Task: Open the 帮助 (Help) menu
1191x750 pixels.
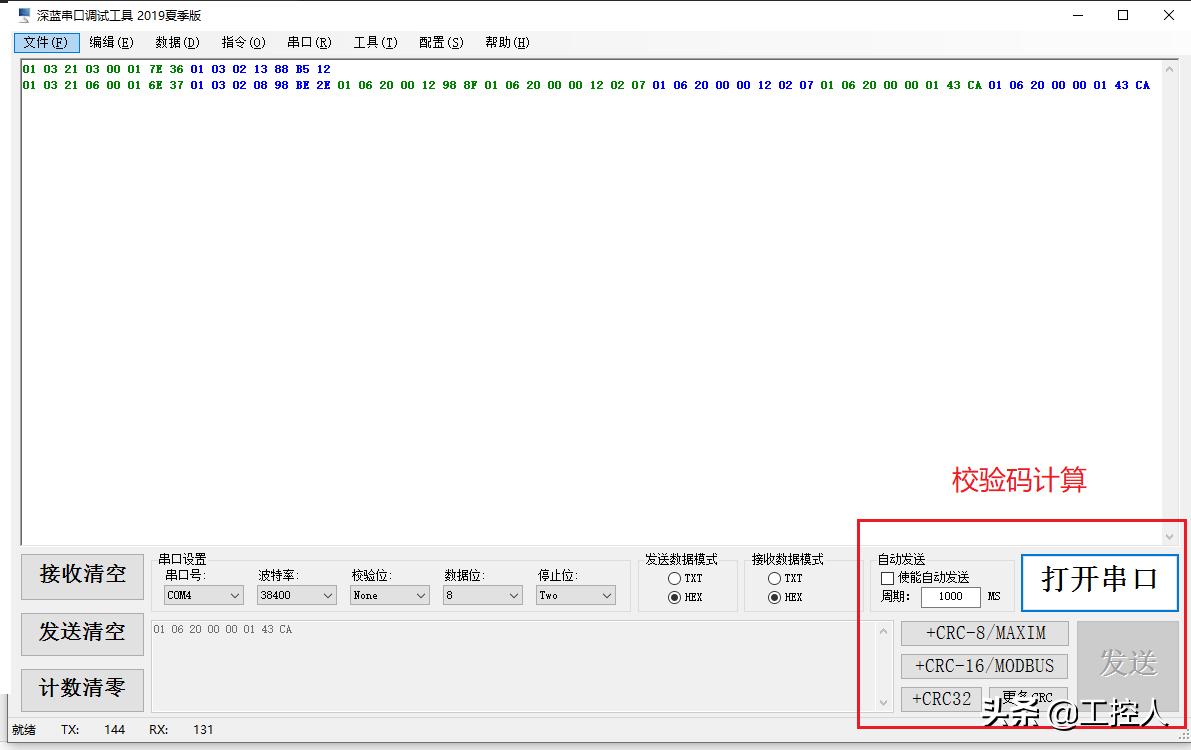Action: coord(506,42)
